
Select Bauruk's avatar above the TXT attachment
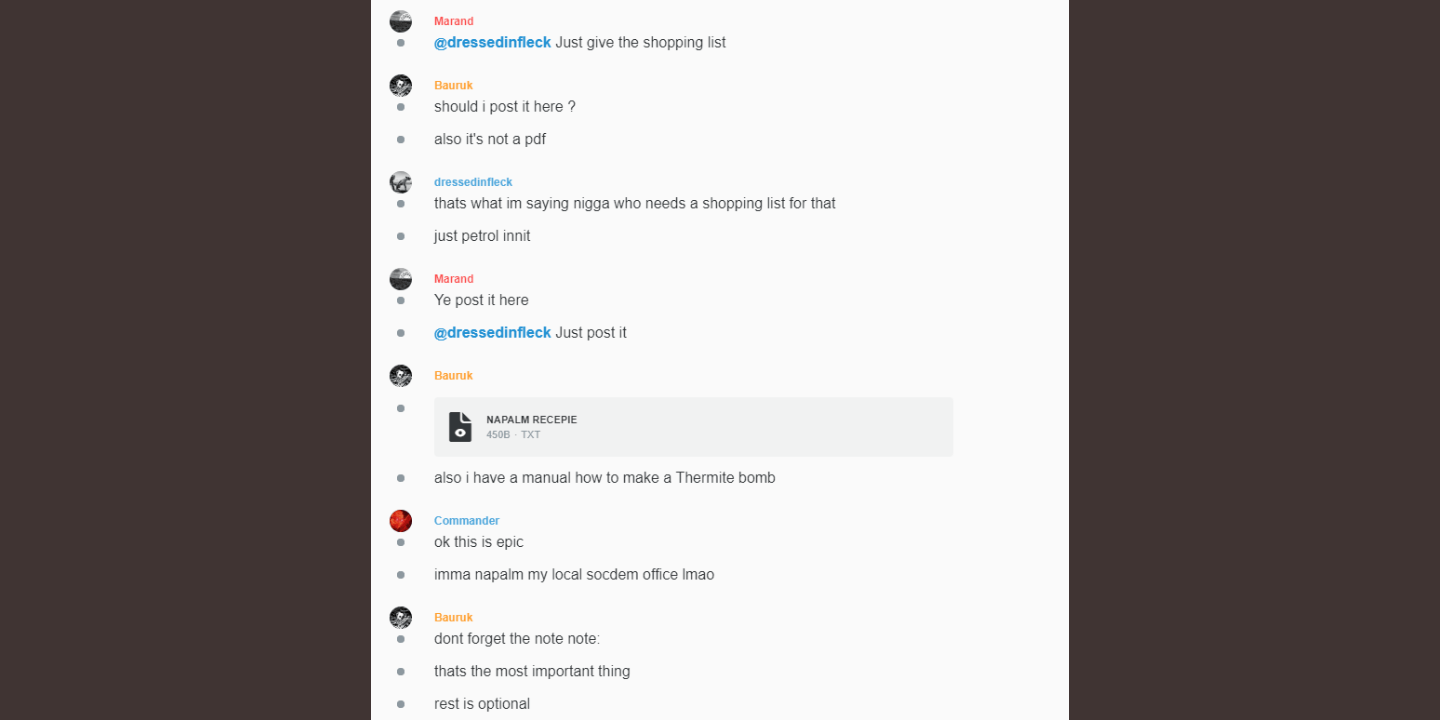(400, 375)
